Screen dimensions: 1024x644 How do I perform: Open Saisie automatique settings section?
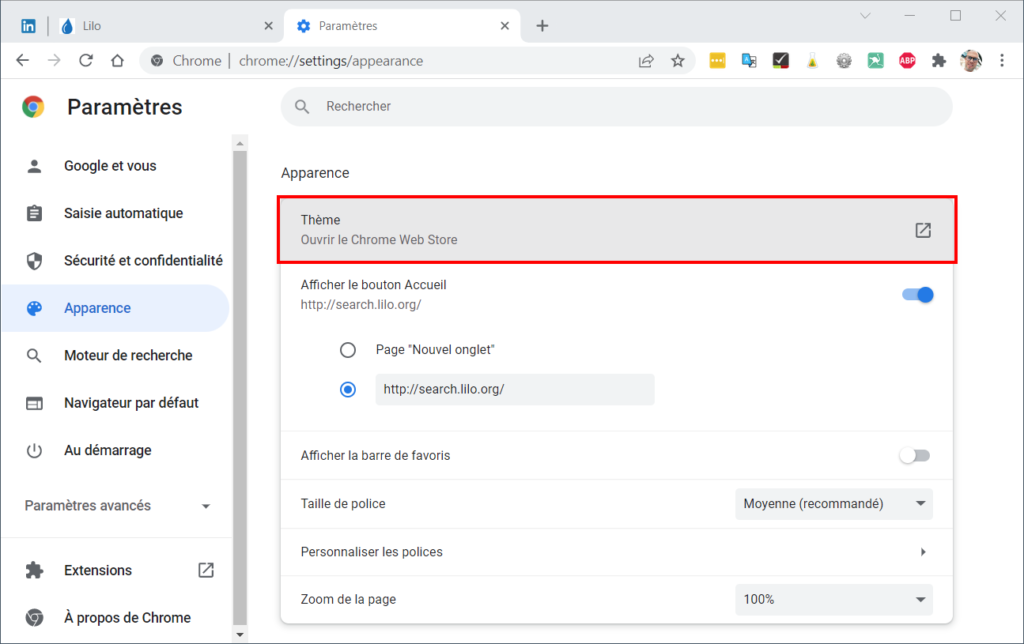[116, 213]
